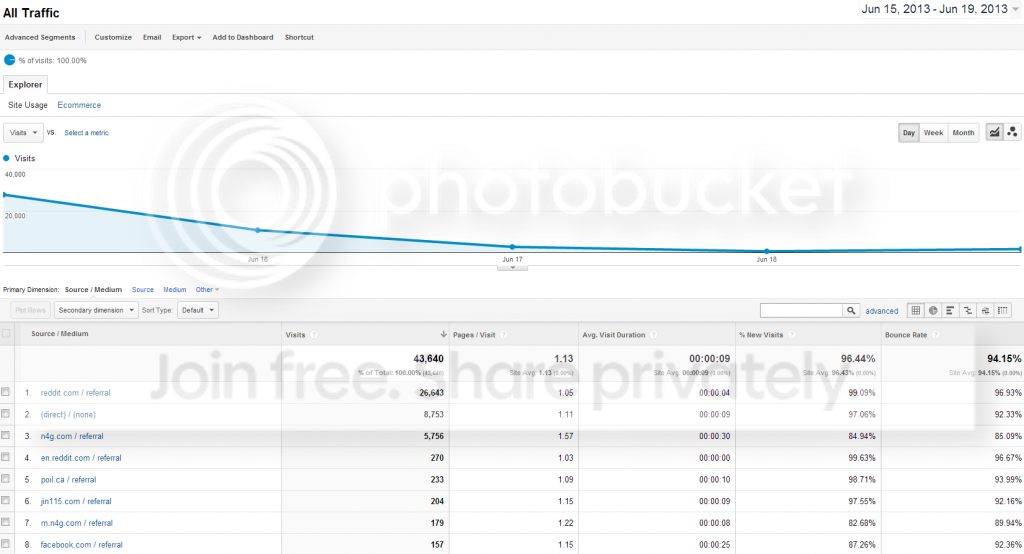1024x554 pixels.
Task: Click the All Visits segment circle icon
Action: click(9, 60)
